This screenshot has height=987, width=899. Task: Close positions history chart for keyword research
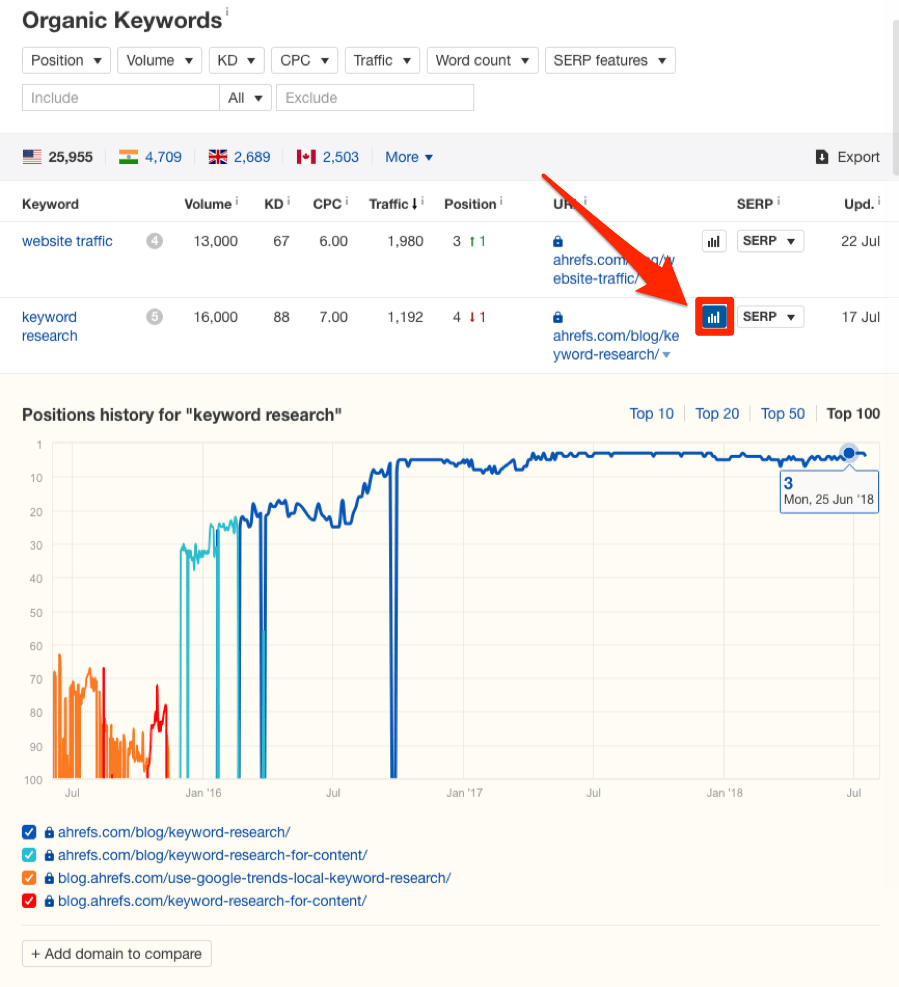(714, 317)
